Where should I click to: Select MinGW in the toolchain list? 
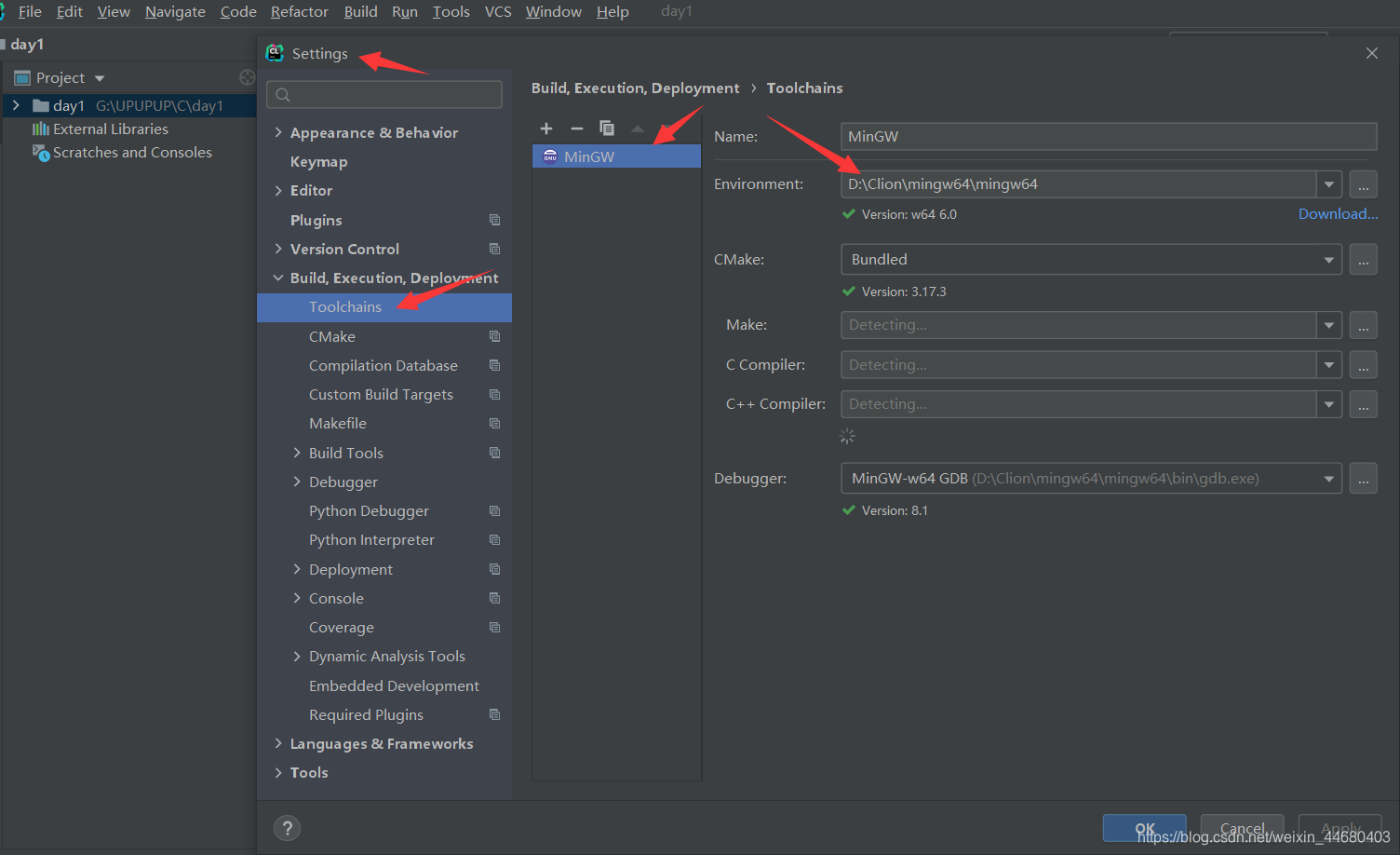[x=616, y=156]
